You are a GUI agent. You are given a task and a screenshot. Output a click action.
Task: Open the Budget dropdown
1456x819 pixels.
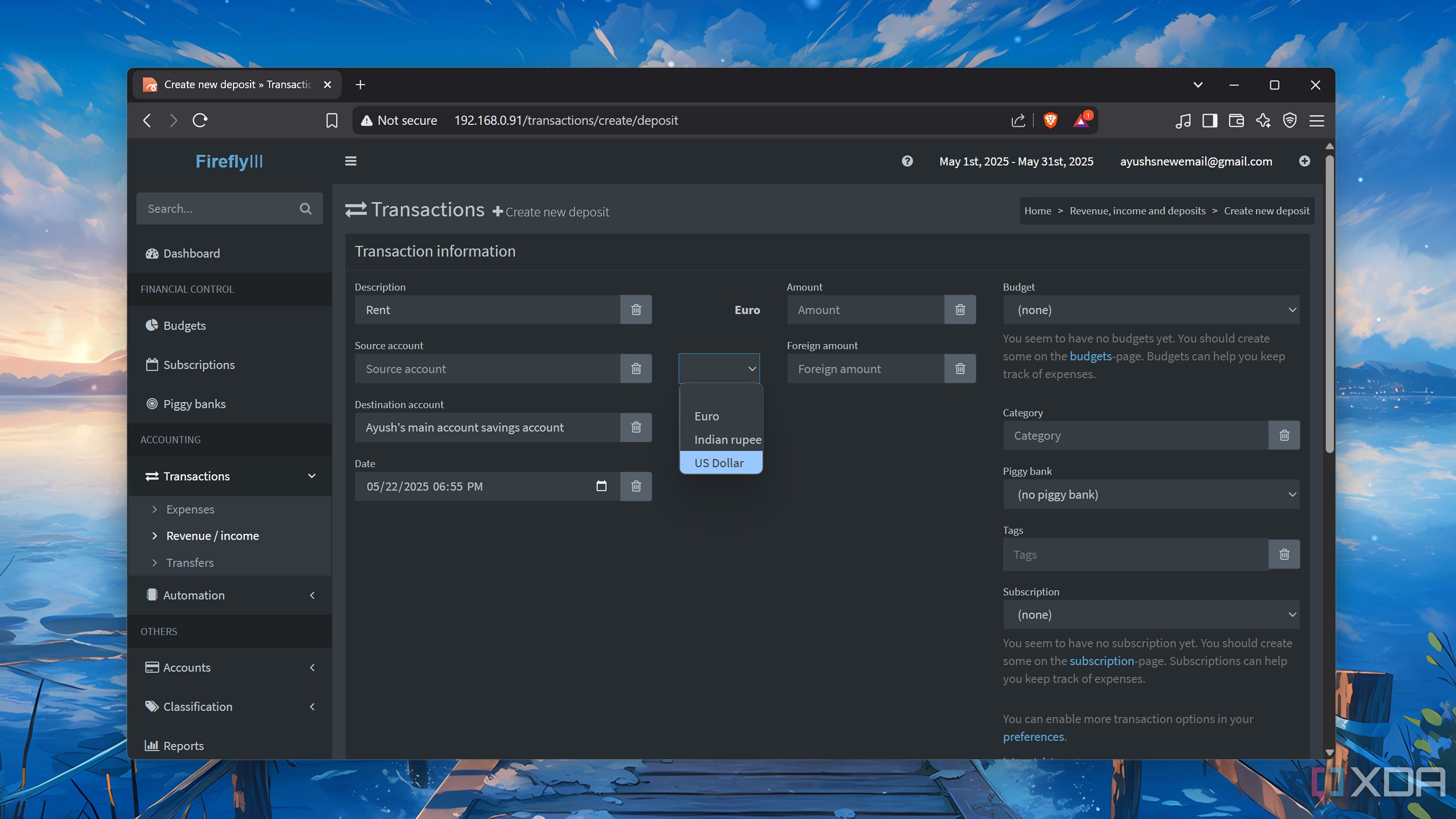click(x=1152, y=310)
